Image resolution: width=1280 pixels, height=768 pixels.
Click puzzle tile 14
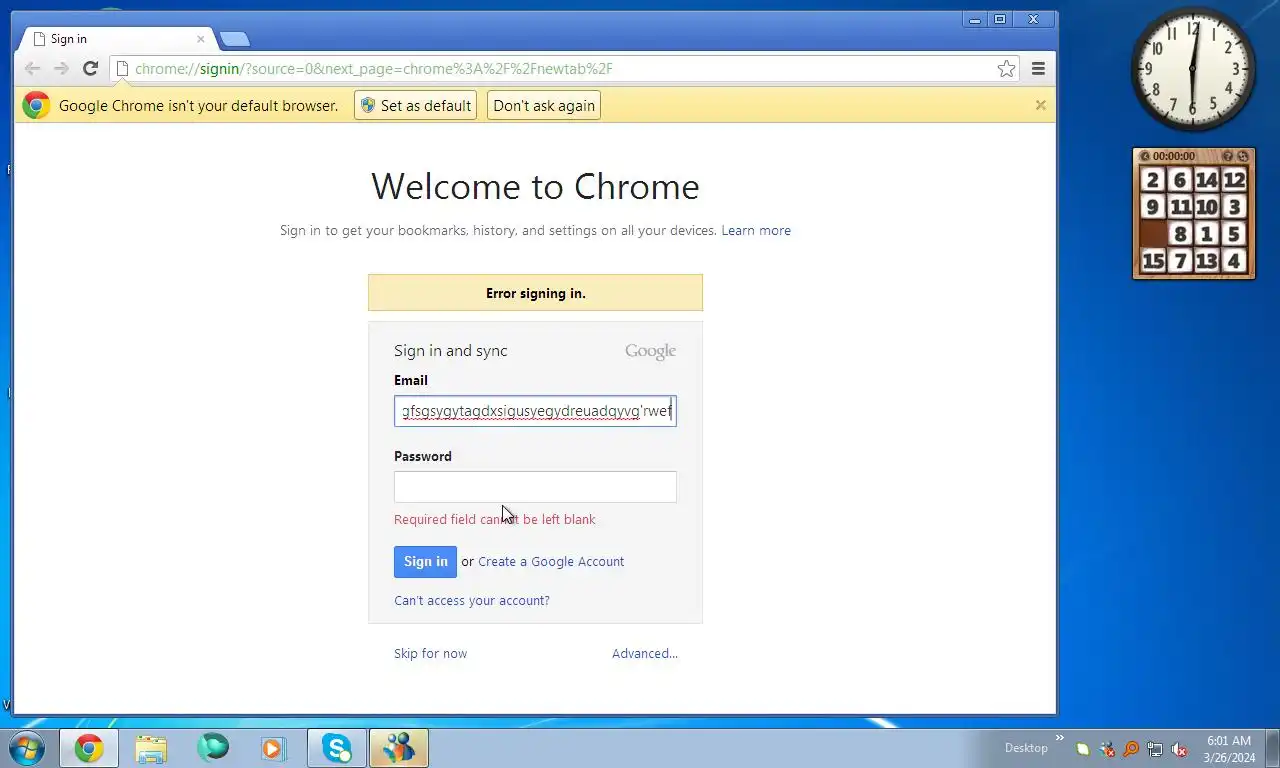point(1207,180)
